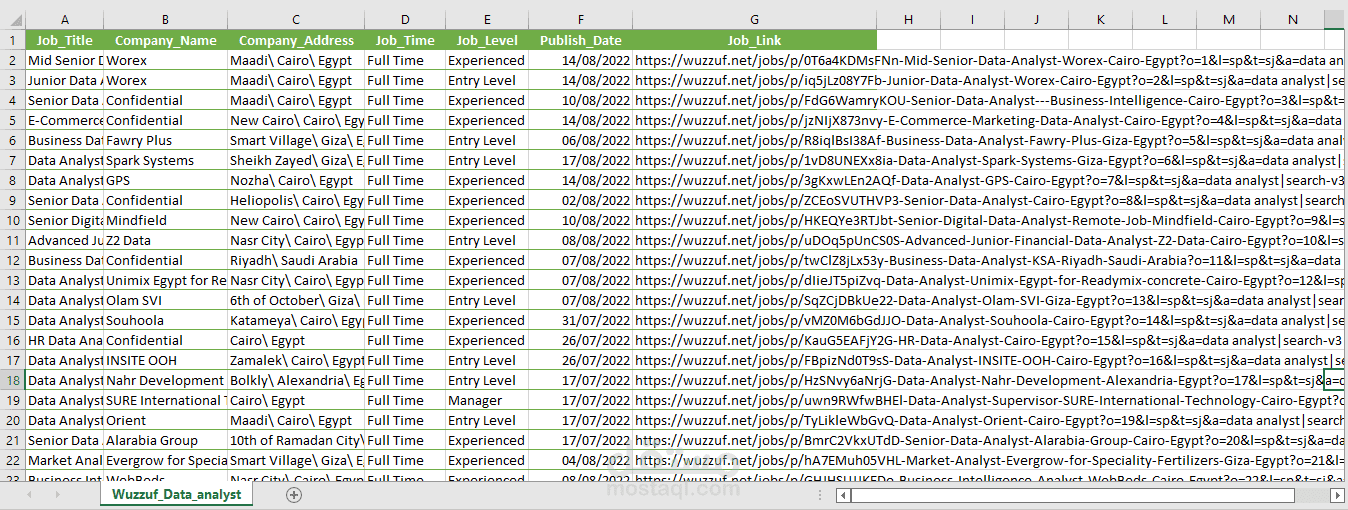Click the next-sheet navigation arrow
1348x510 pixels.
(x=57, y=495)
